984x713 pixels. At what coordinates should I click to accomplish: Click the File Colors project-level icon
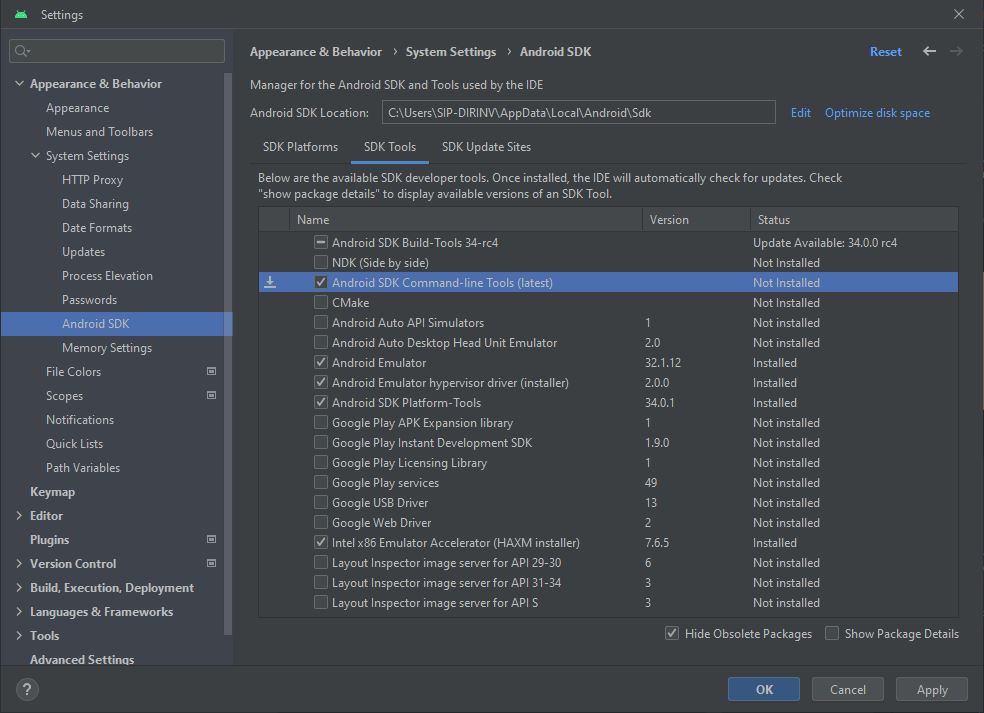coord(211,372)
